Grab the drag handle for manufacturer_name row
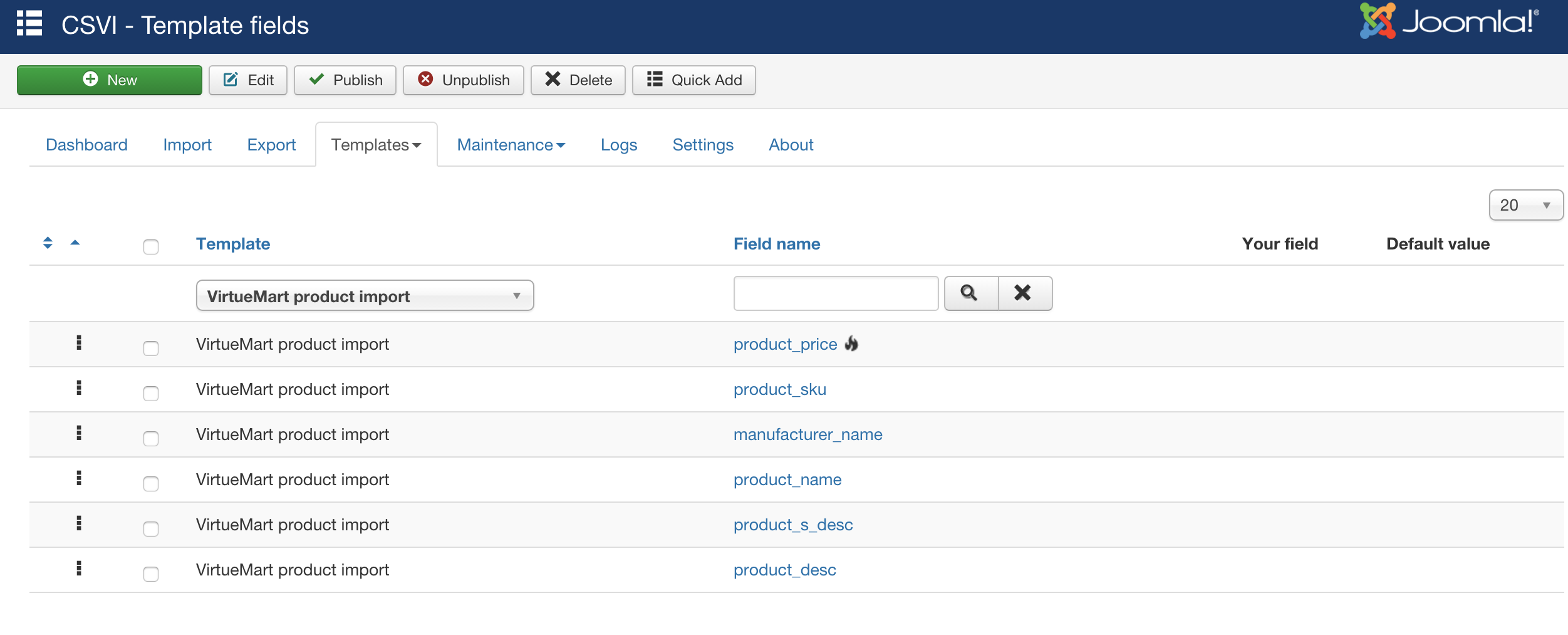The width and height of the screenshot is (1568, 635). pyautogui.click(x=79, y=433)
